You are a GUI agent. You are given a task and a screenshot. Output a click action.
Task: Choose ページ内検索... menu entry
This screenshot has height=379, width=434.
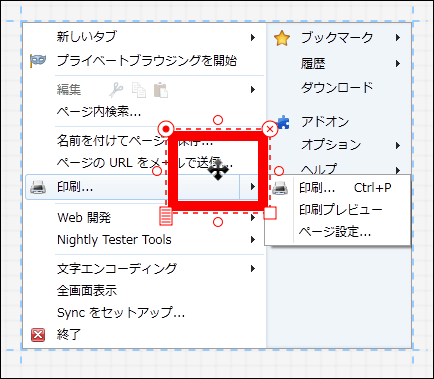pyautogui.click(x=99, y=112)
